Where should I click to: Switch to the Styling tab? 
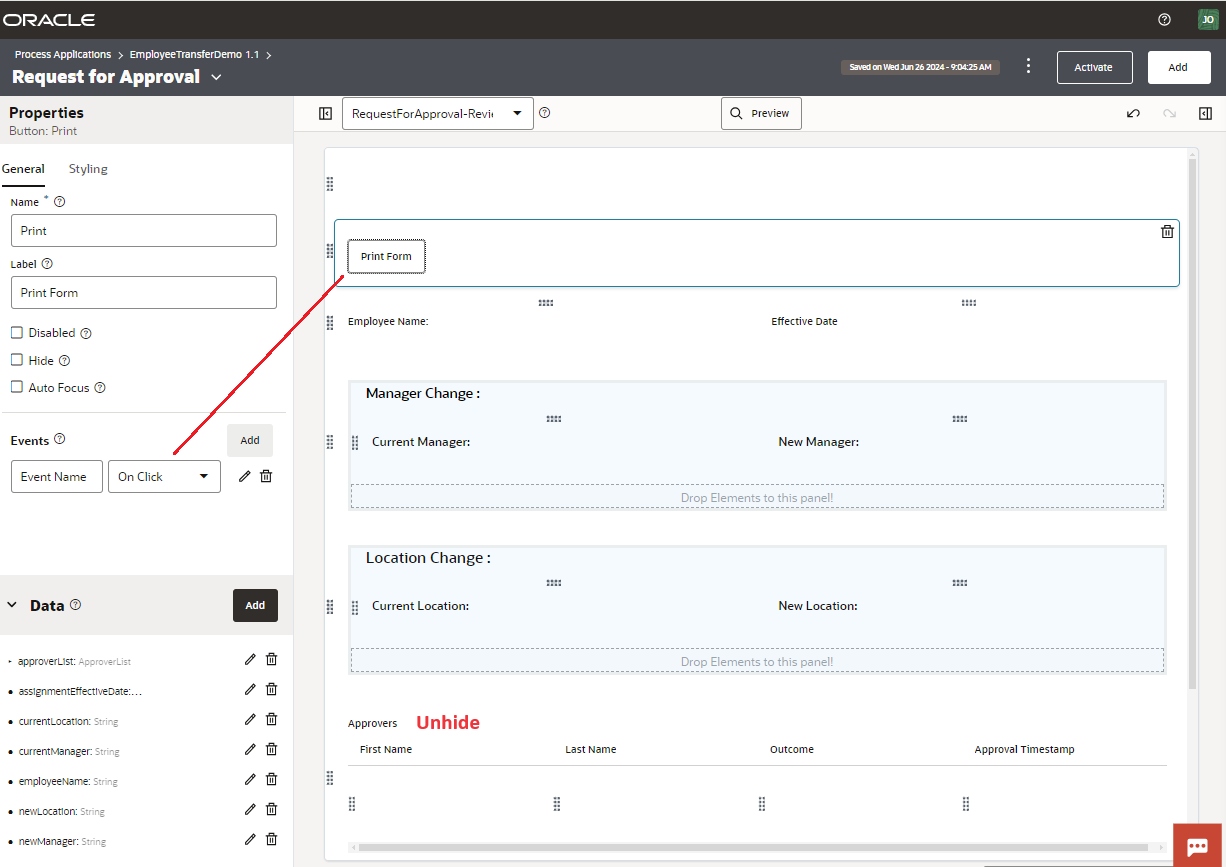coord(88,169)
